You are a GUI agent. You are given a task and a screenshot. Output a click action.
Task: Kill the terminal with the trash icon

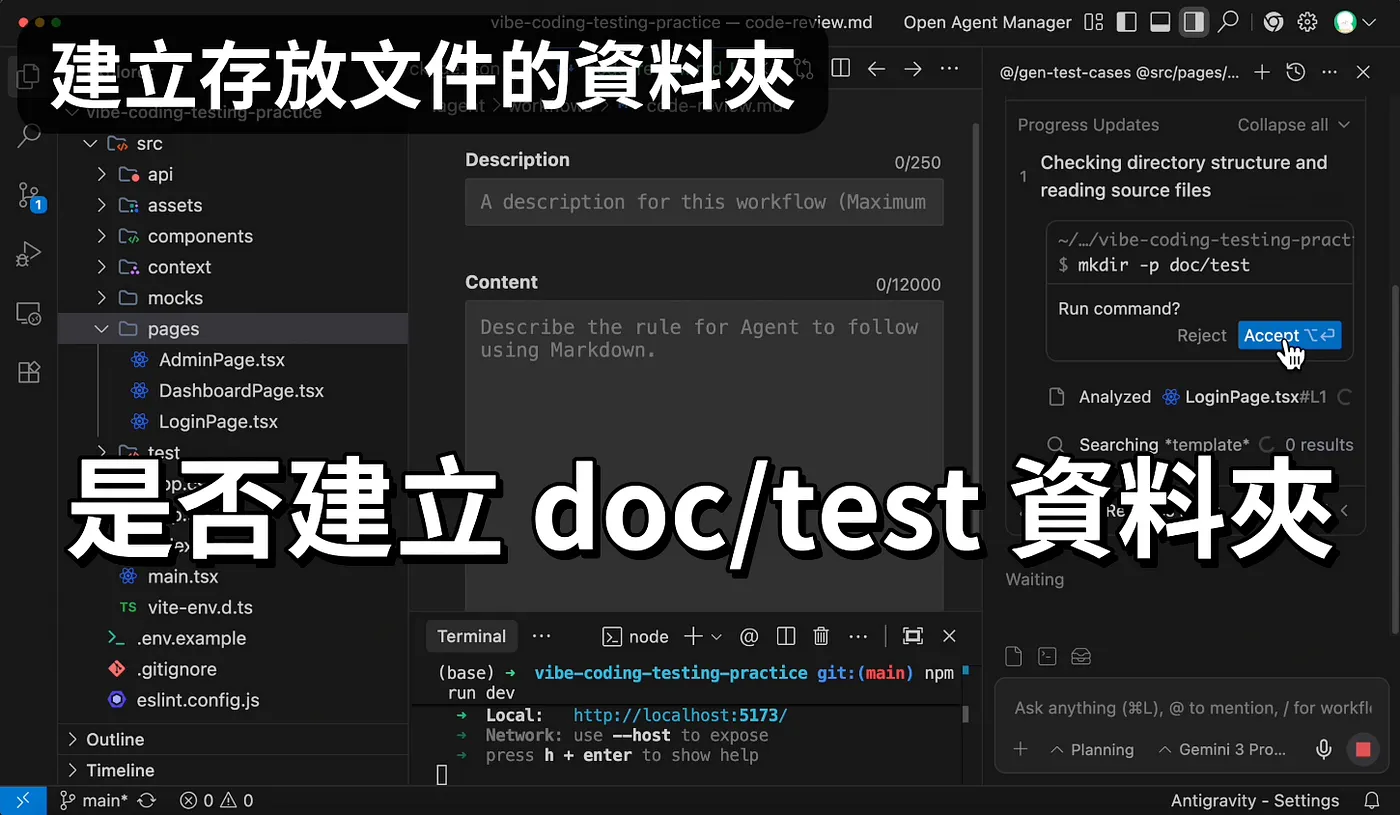coord(821,636)
